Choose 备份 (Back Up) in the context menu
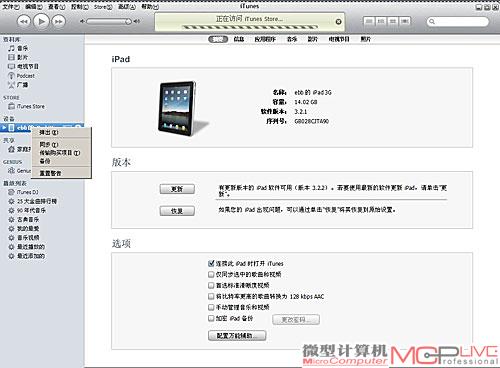 61,161
